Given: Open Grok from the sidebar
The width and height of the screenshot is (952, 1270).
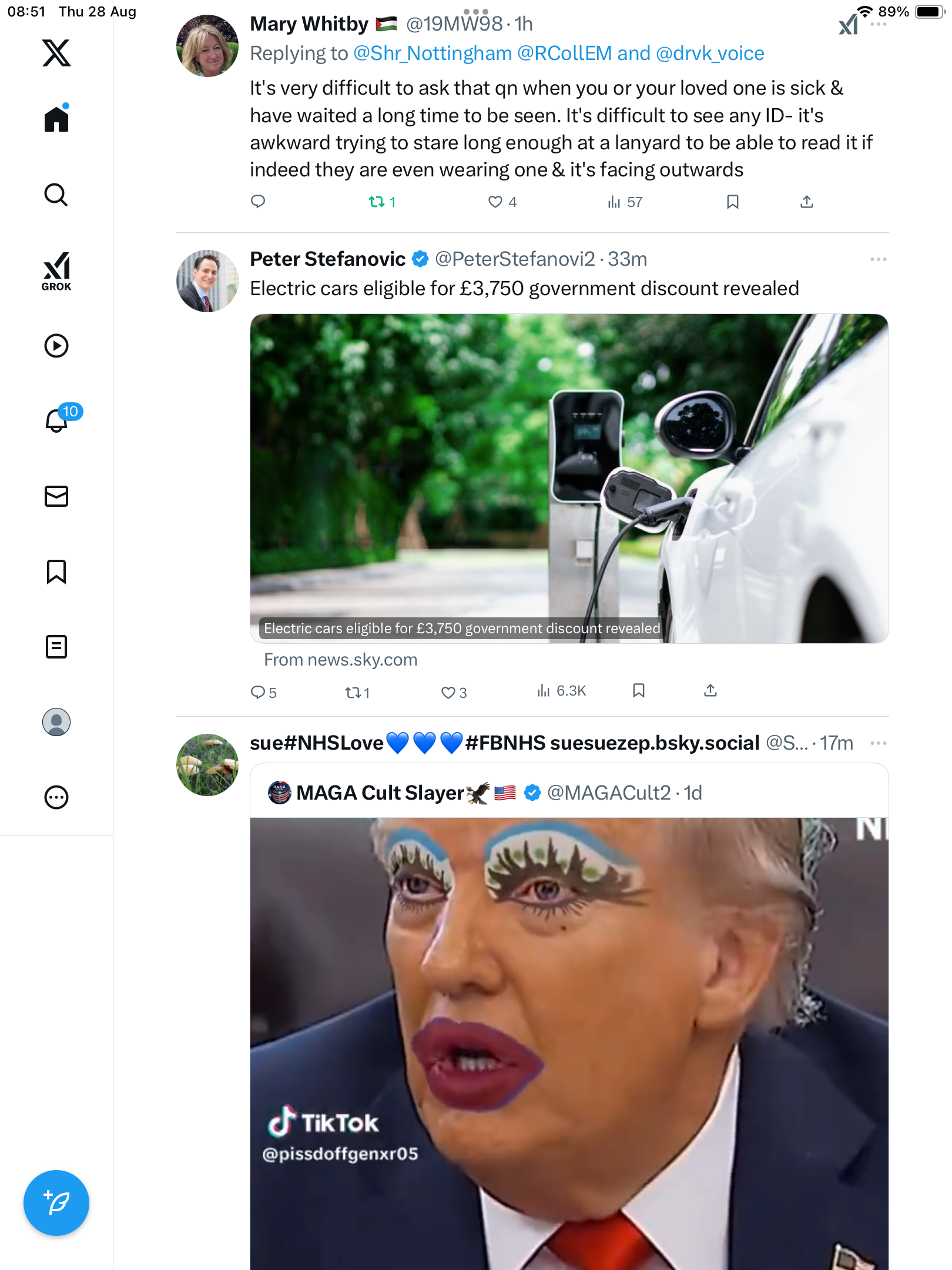Looking at the screenshot, I should (56, 271).
